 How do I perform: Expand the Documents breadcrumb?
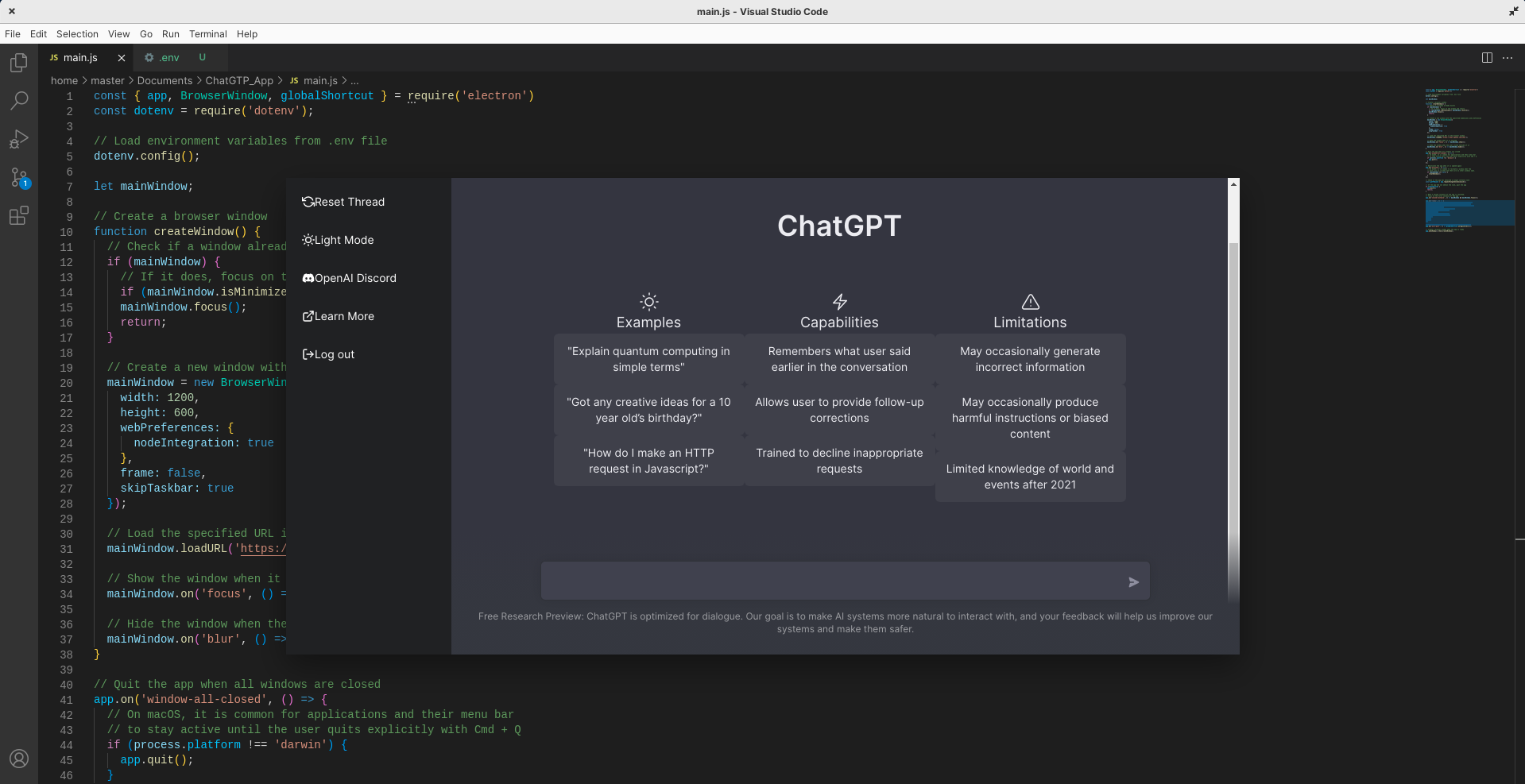point(164,80)
